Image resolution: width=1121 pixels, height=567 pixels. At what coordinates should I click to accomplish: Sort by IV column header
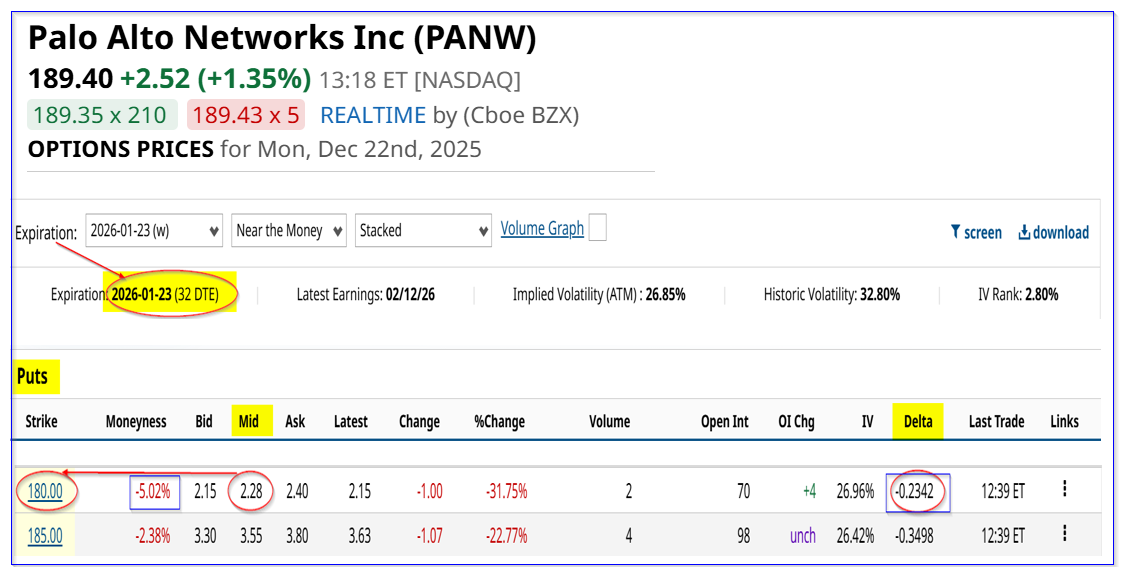[867, 421]
